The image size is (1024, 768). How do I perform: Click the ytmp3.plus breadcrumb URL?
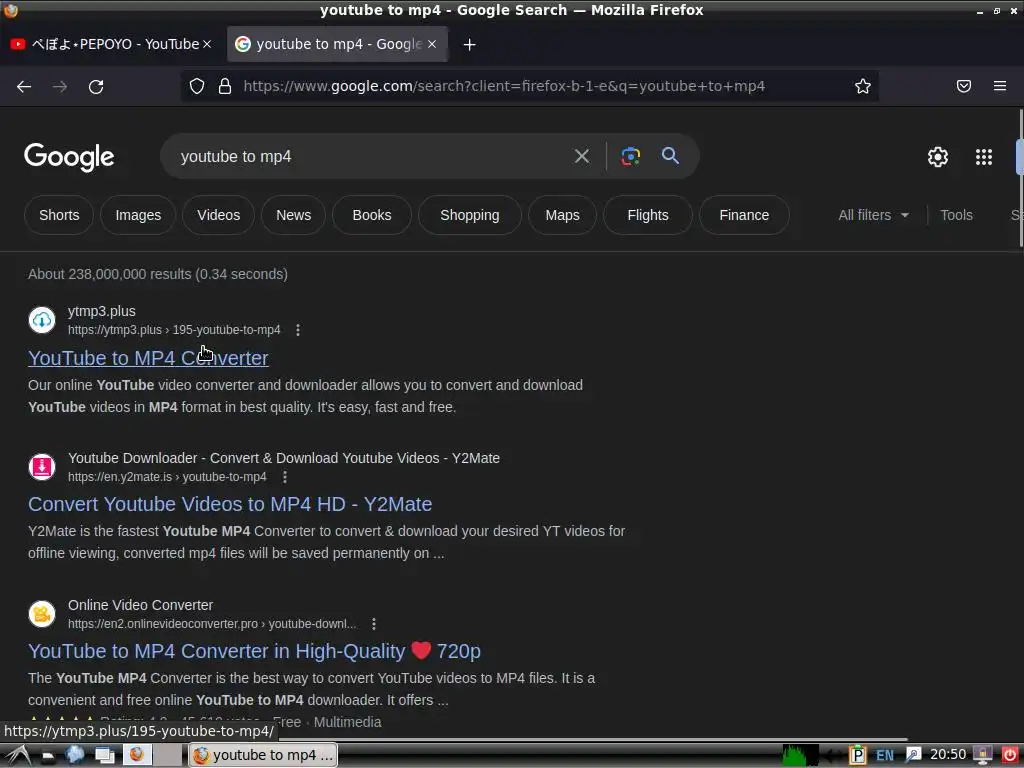[x=174, y=330]
